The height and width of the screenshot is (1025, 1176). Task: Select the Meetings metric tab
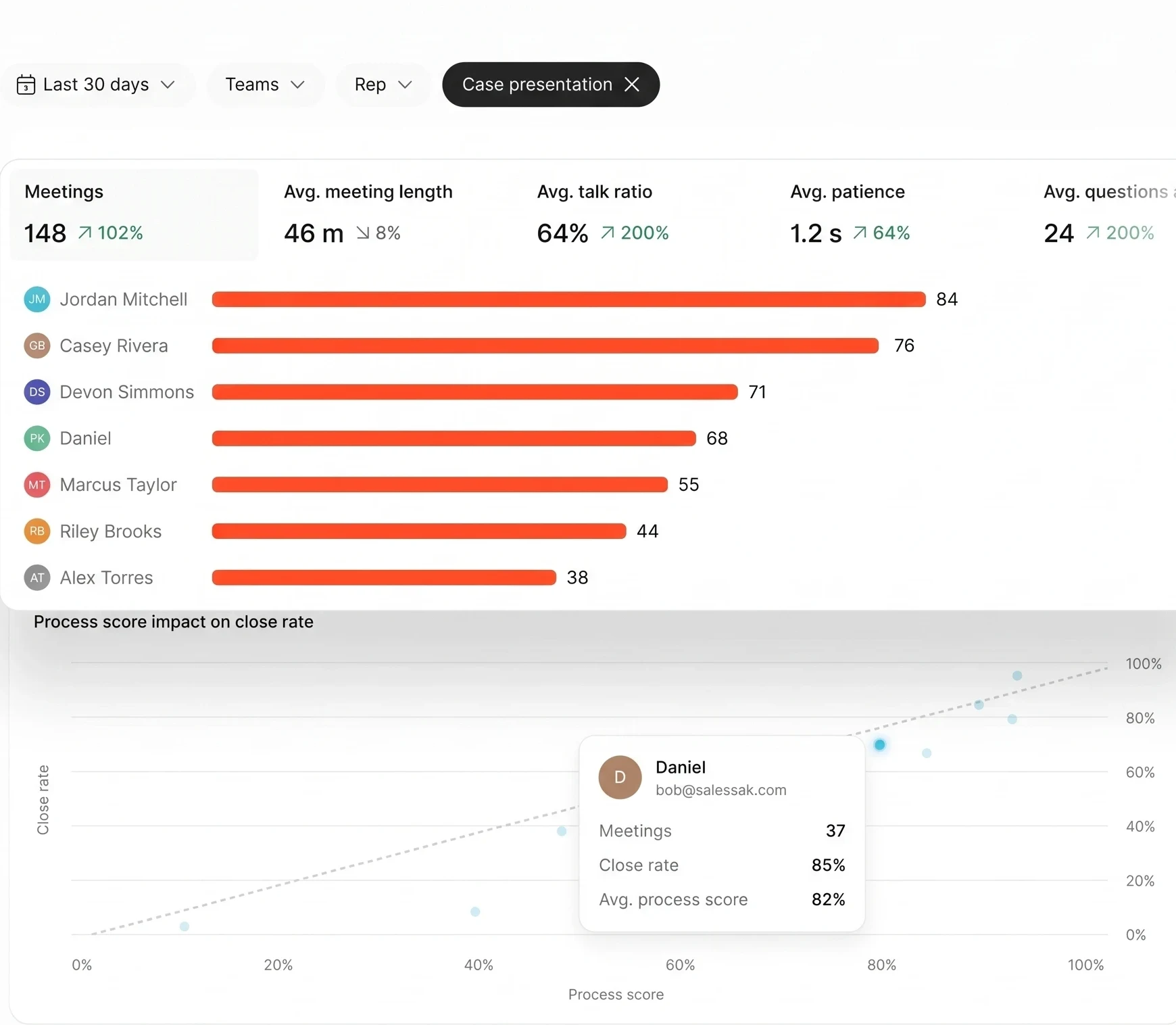click(x=134, y=214)
